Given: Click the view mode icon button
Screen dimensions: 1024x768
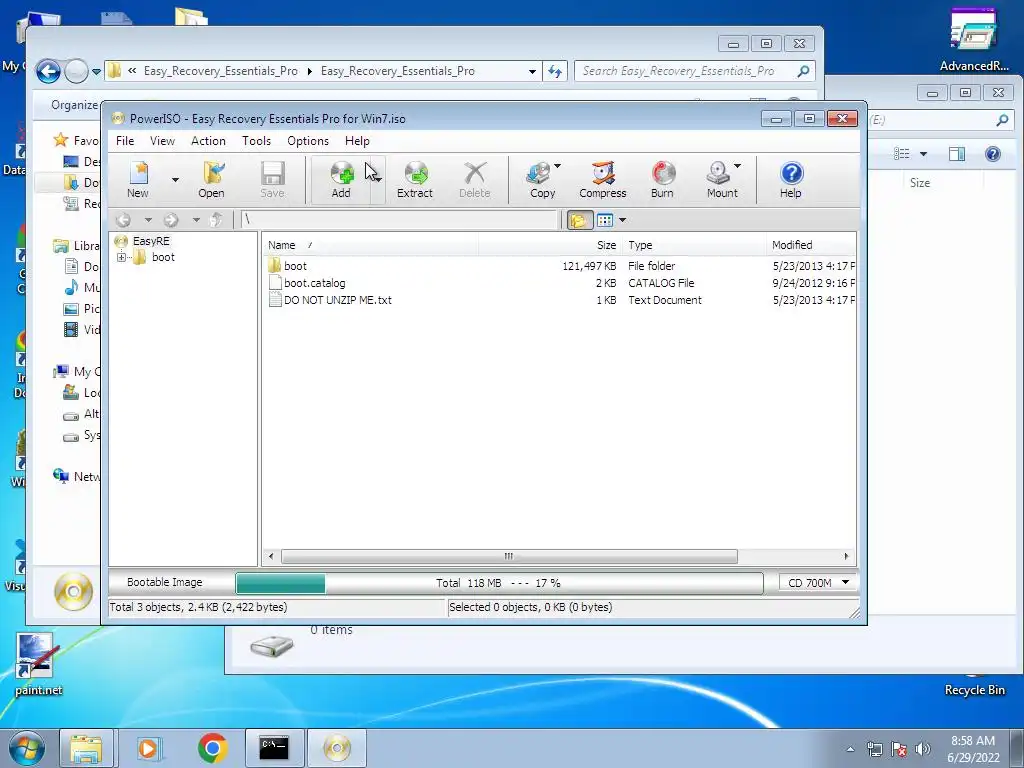Looking at the screenshot, I should pyautogui.click(x=605, y=220).
